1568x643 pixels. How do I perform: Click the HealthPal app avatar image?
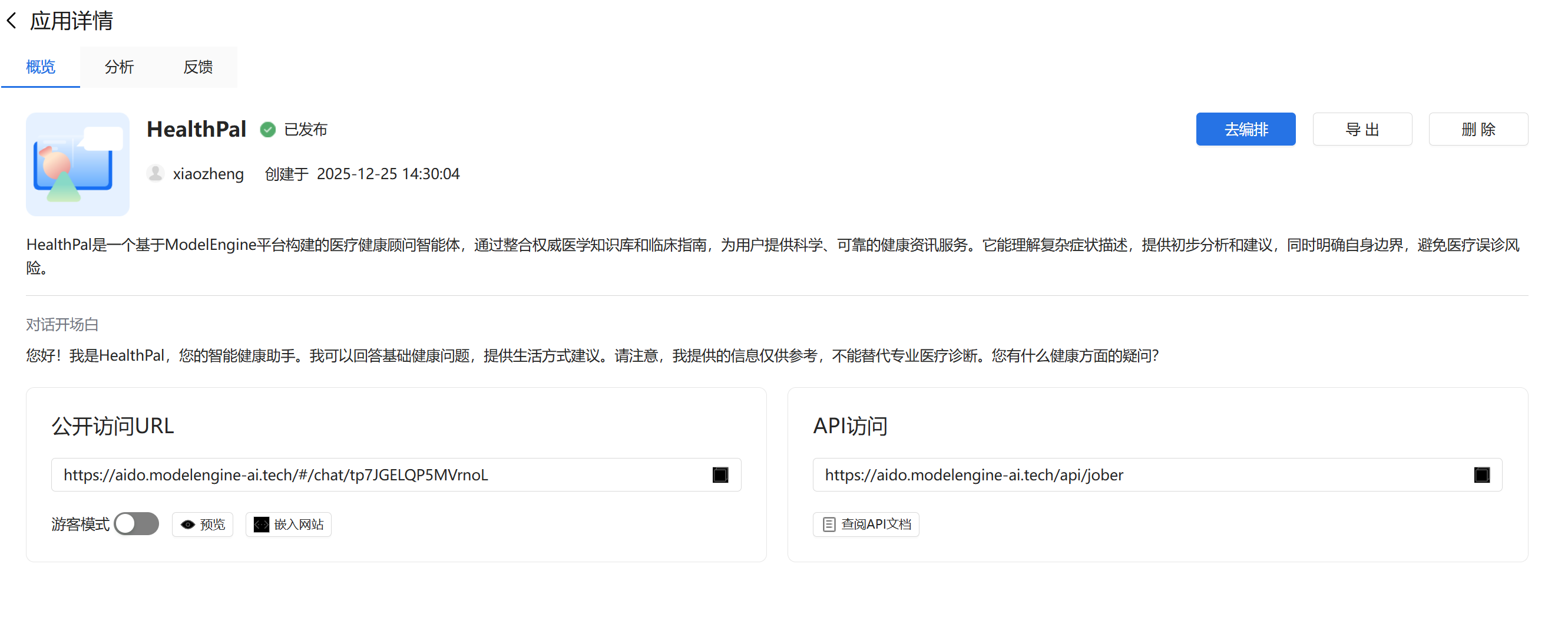click(77, 164)
